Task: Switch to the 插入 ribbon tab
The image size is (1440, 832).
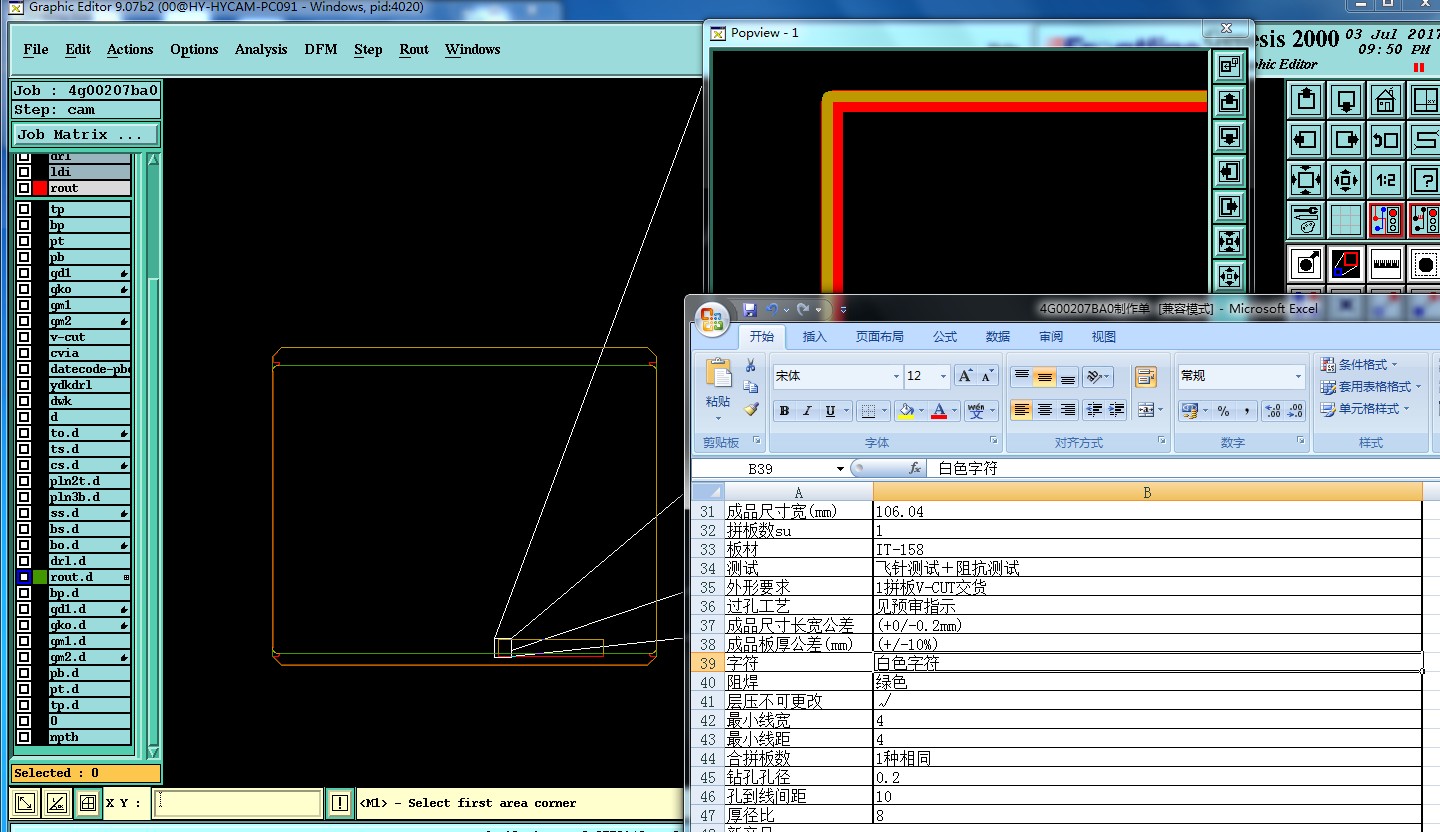Action: [815, 337]
